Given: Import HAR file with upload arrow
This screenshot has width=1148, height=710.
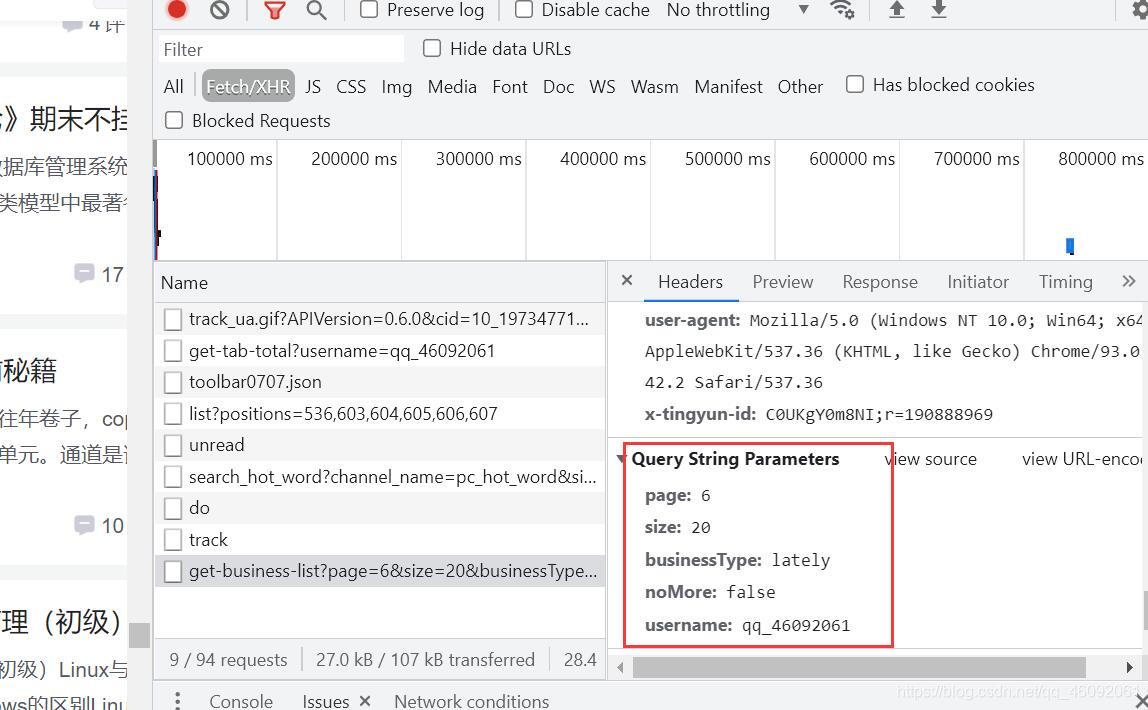Looking at the screenshot, I should (x=896, y=10).
